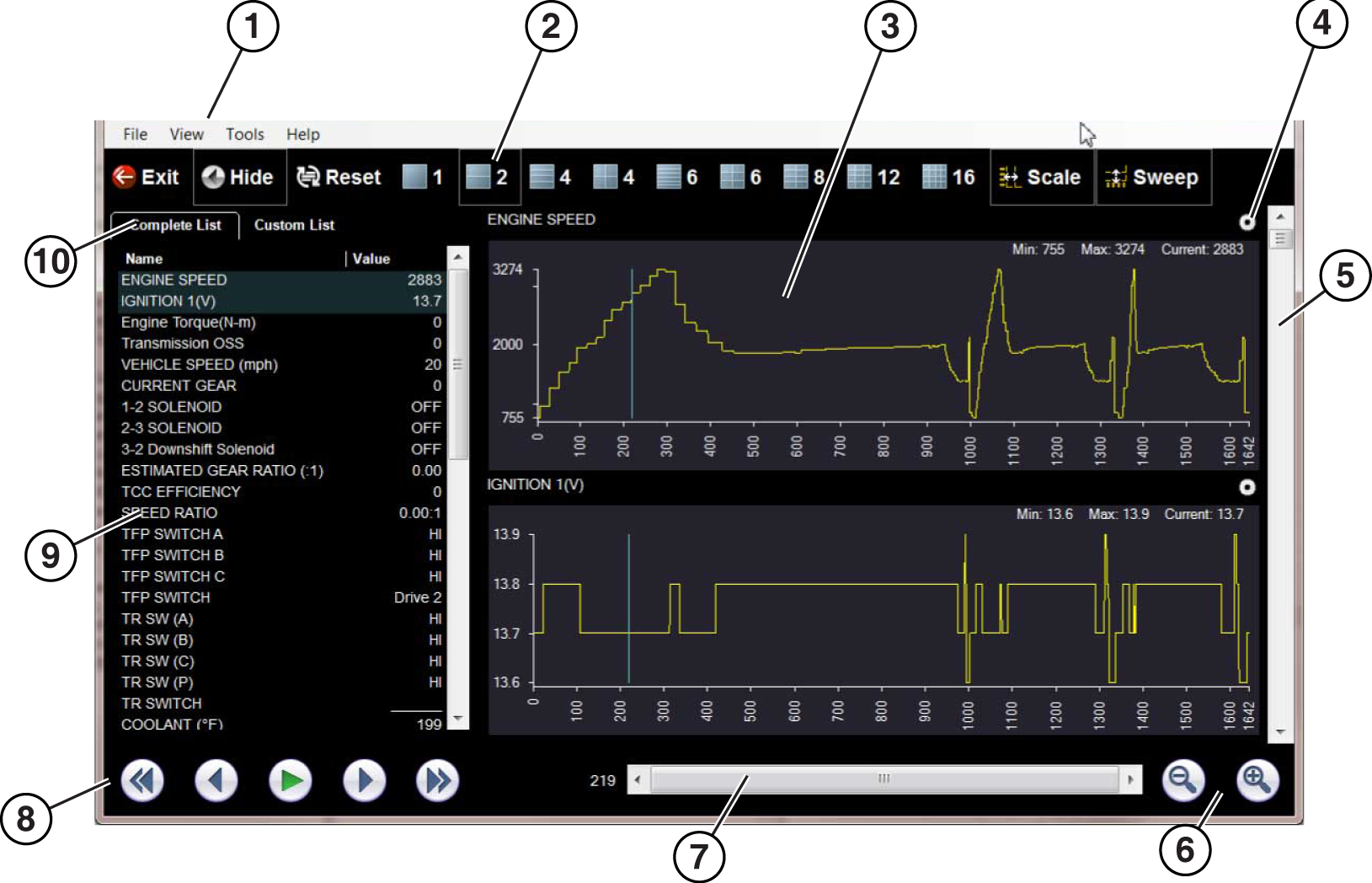1372x883 pixels.
Task: Select the 16-graph layout icon
Action: point(934,177)
